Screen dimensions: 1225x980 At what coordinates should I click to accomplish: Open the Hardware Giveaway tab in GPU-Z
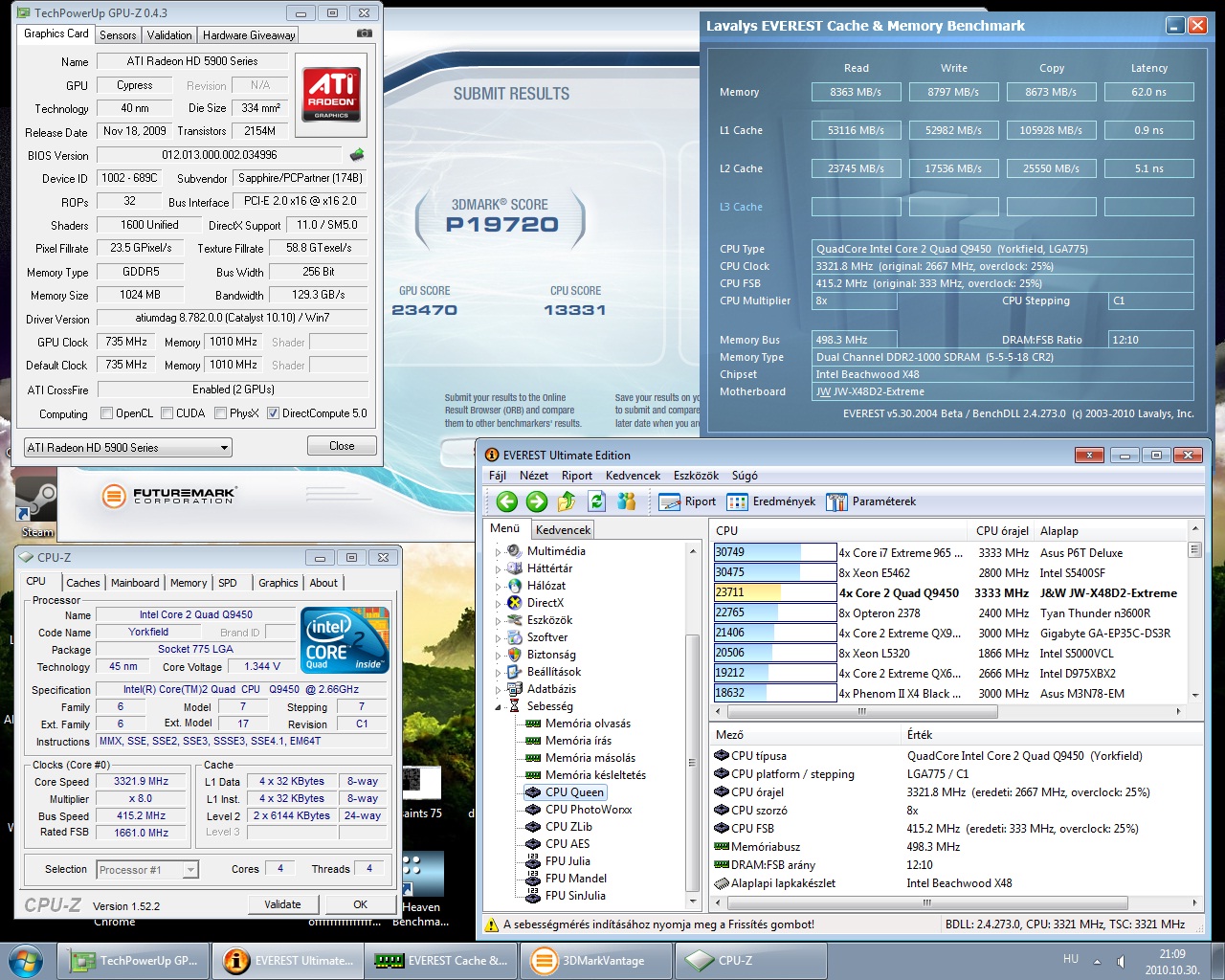pyautogui.click(x=249, y=35)
